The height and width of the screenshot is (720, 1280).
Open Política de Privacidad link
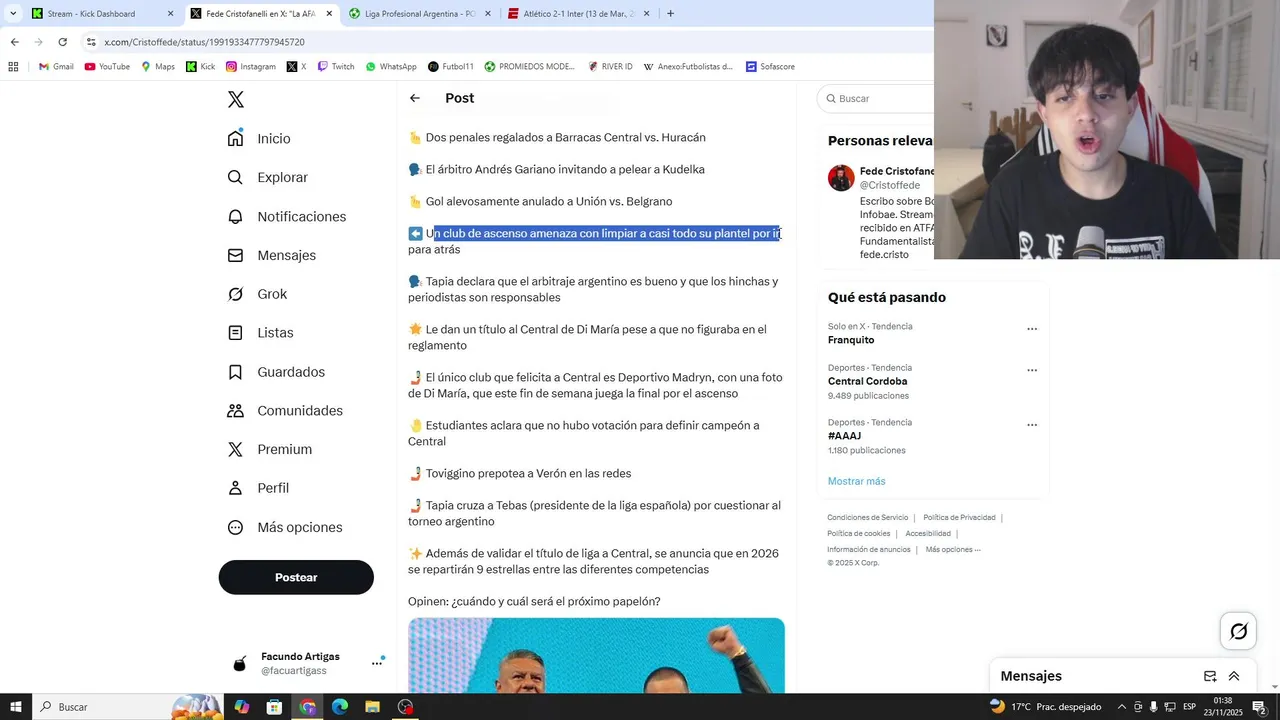[959, 518]
